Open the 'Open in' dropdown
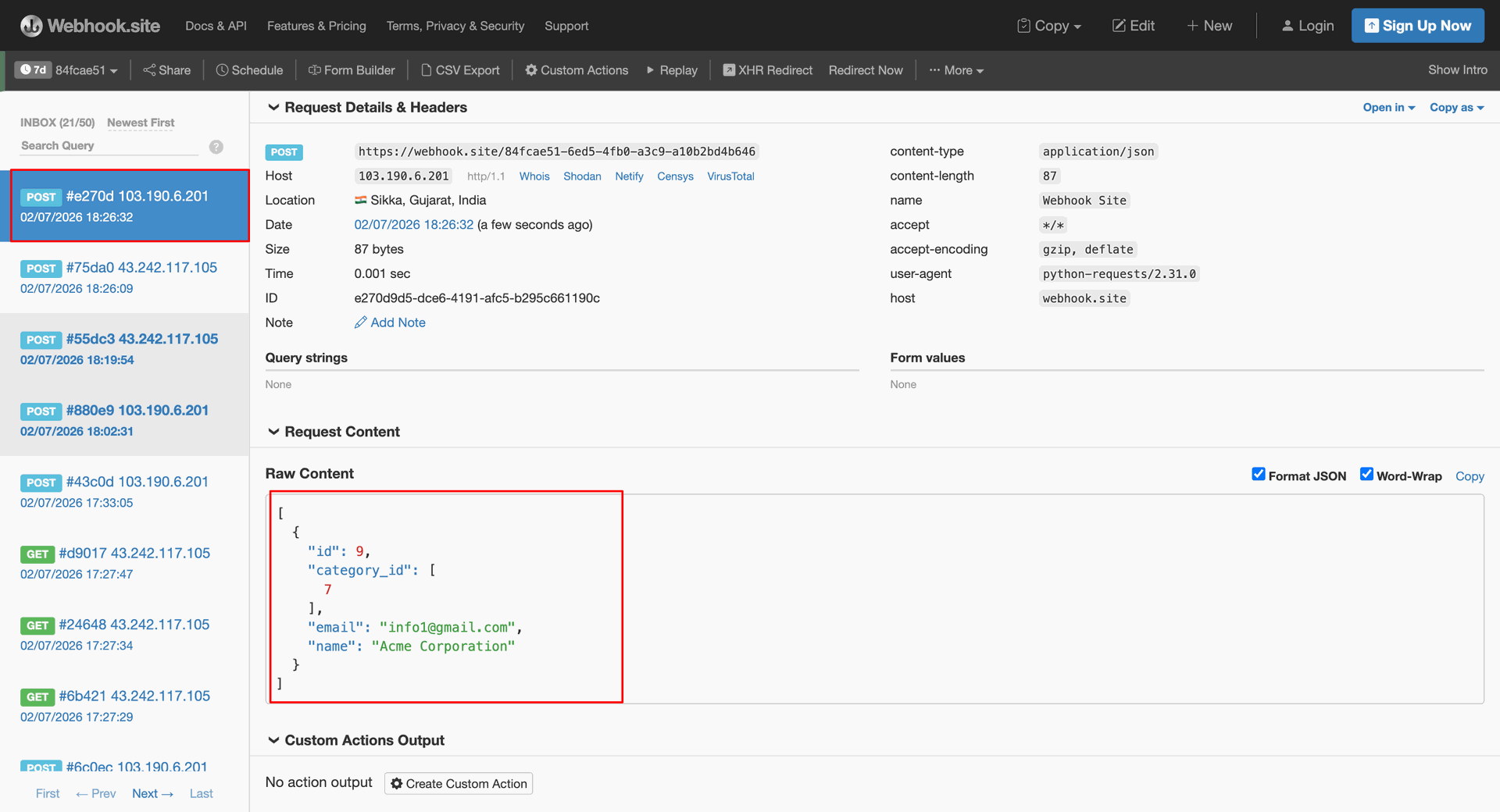Image resolution: width=1500 pixels, height=812 pixels. click(x=1388, y=107)
